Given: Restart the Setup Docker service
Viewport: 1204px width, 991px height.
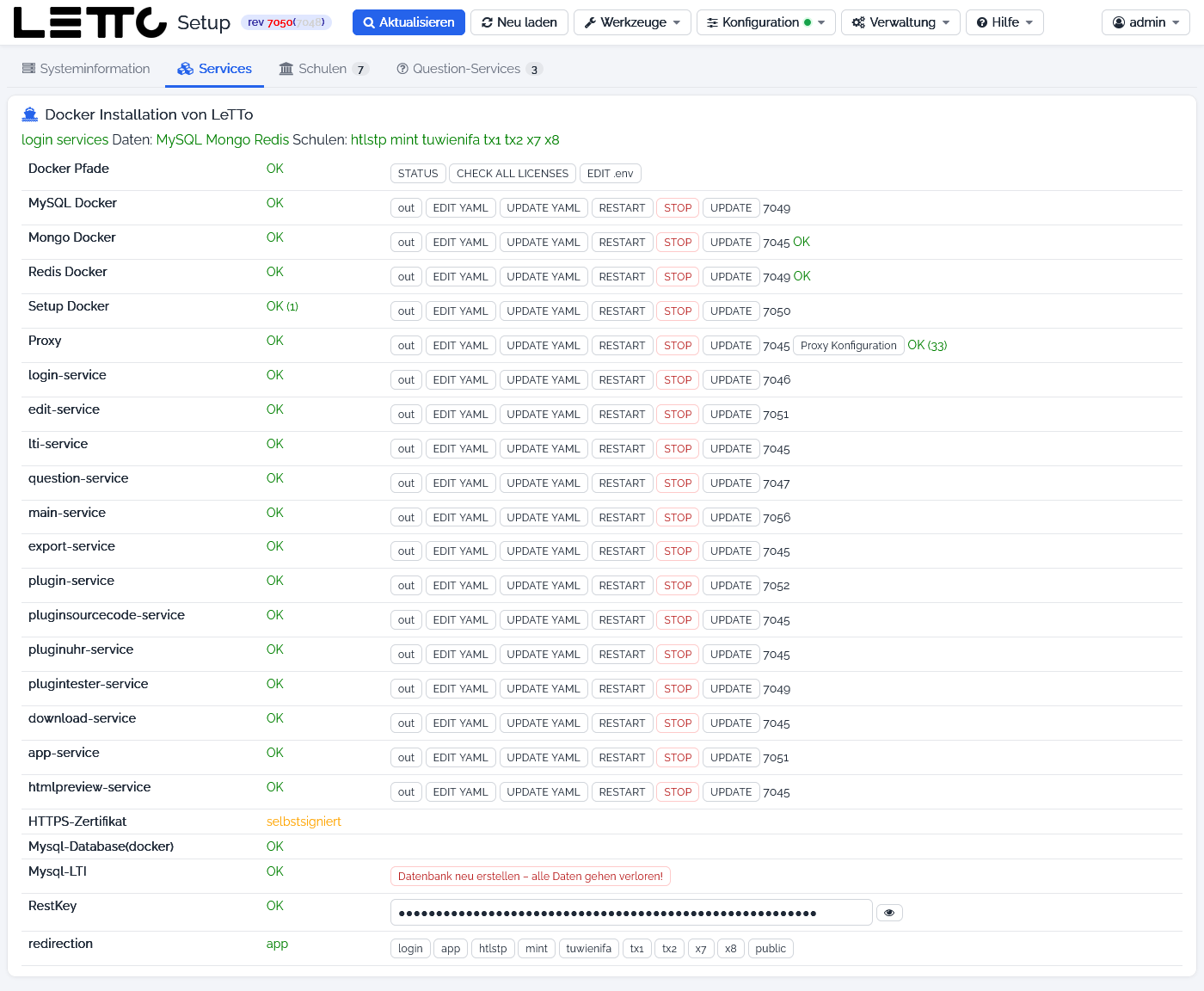Looking at the screenshot, I should click(622, 311).
